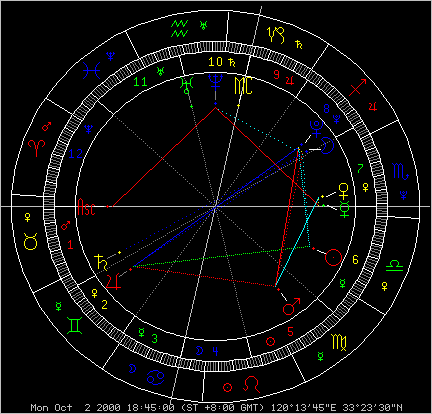
Task: Select the large red Jupiter planet glyph
Action: (113, 281)
